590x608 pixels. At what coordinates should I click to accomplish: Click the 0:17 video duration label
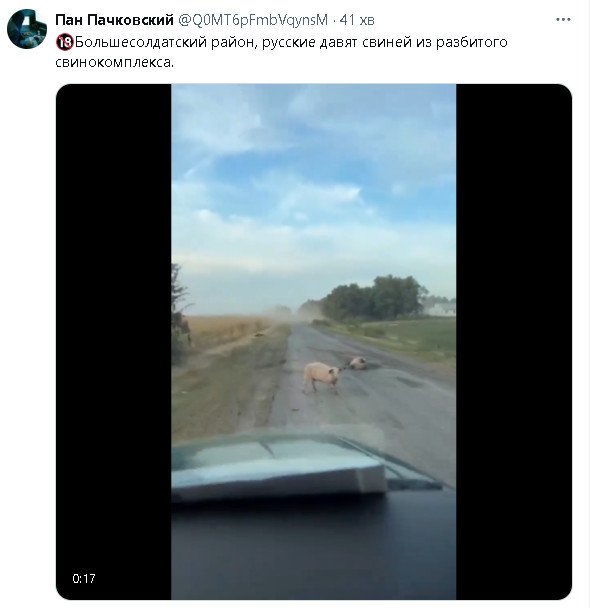pyautogui.click(x=84, y=579)
